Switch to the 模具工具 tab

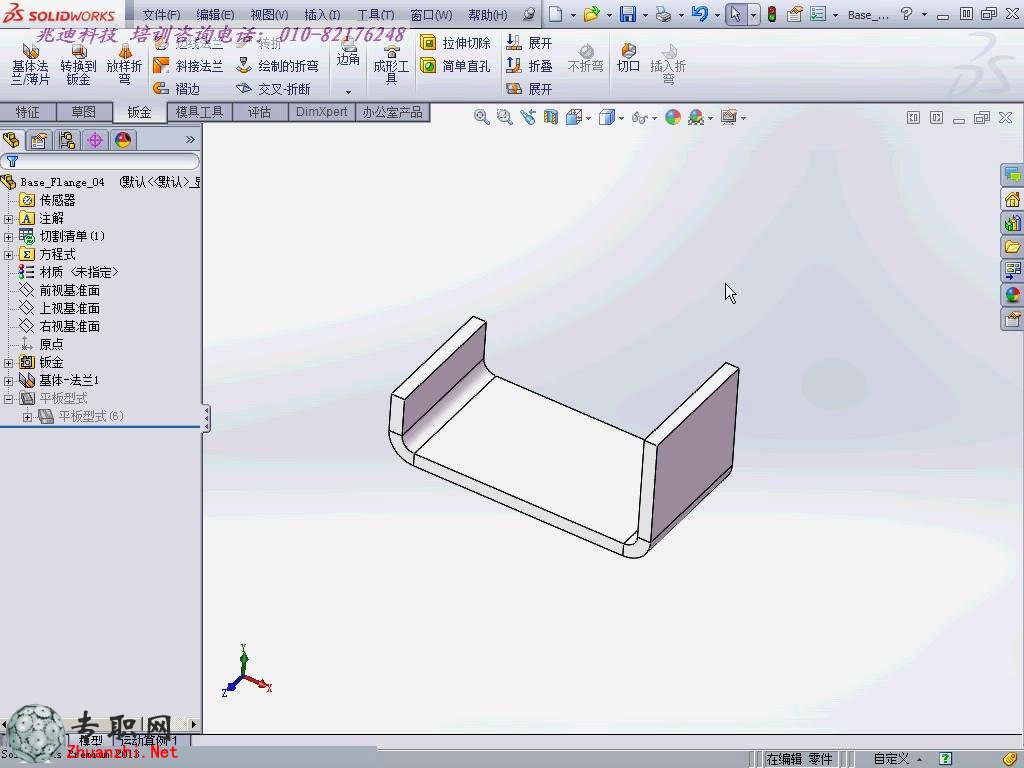[199, 112]
